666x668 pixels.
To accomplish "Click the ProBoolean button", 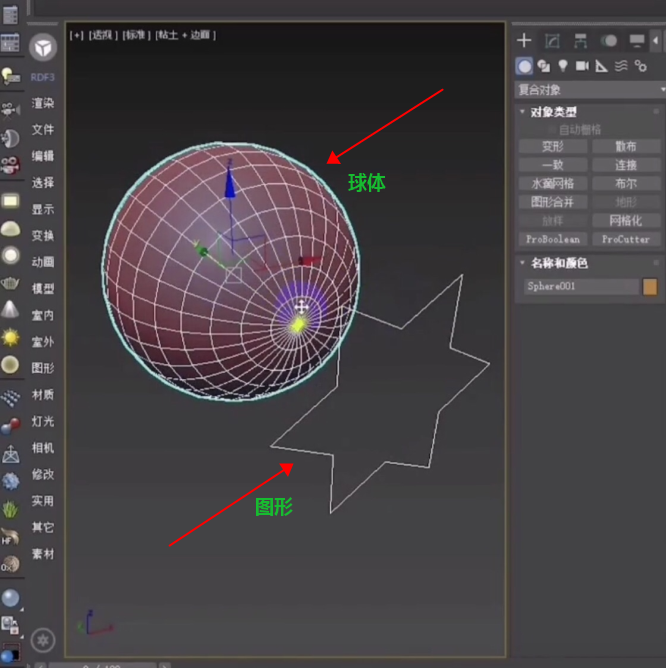I will coord(553,239).
